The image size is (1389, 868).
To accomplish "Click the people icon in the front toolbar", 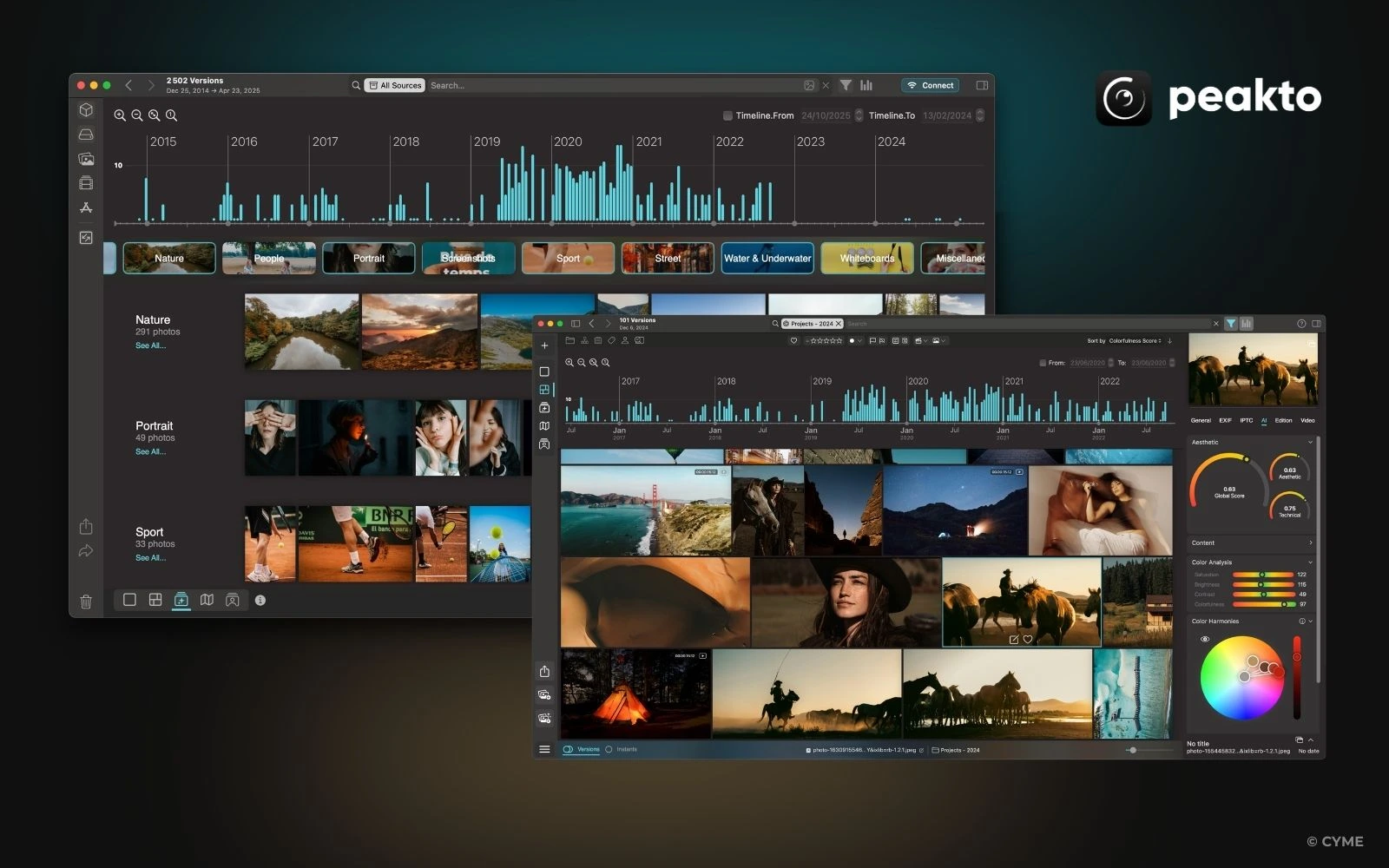I will point(625,340).
